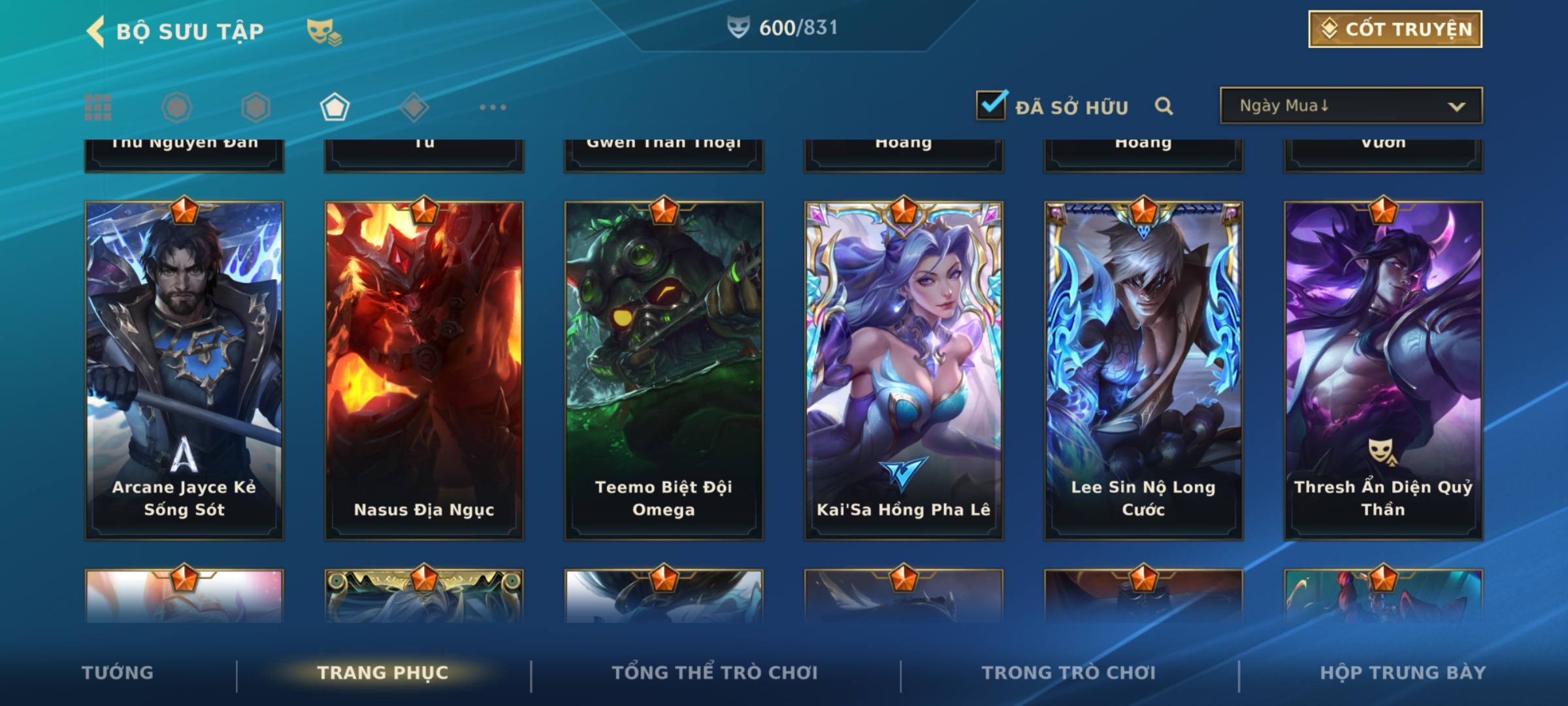The height and width of the screenshot is (706, 1568).
Task: Open the gold mask and coins icon
Action: [x=324, y=32]
